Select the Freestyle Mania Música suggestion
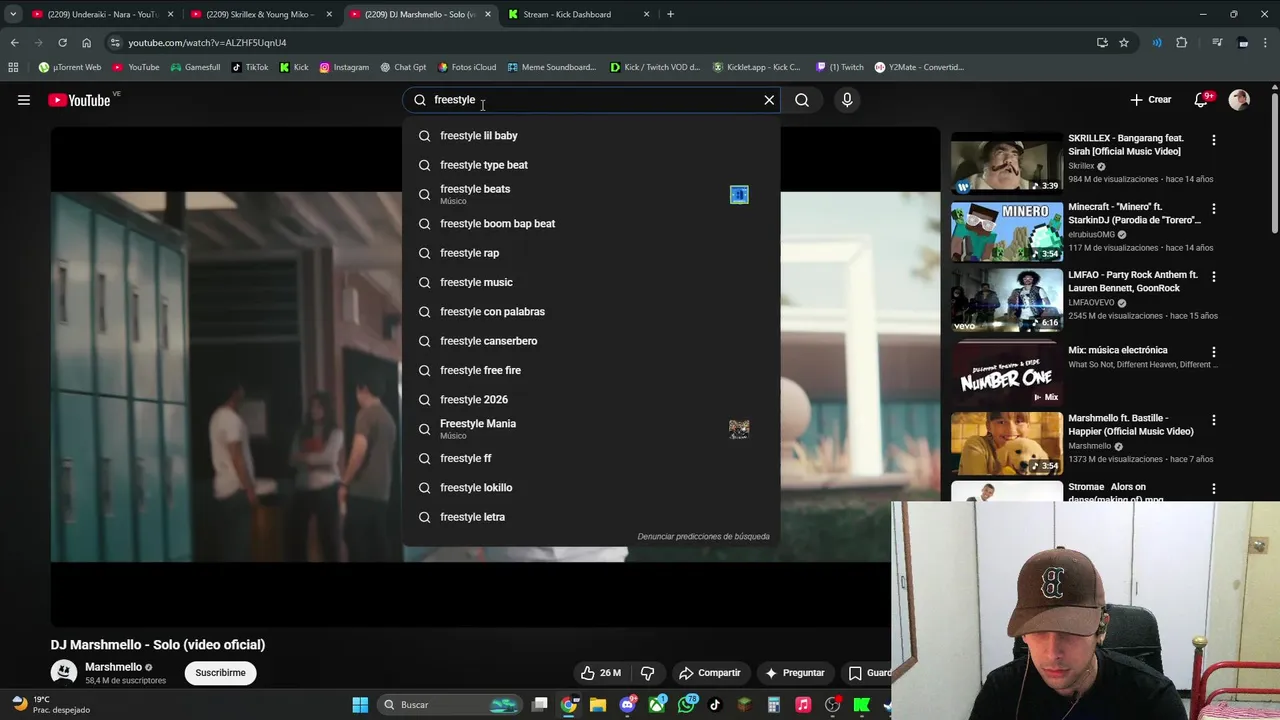Image resolution: width=1280 pixels, height=720 pixels. pyautogui.click(x=591, y=429)
